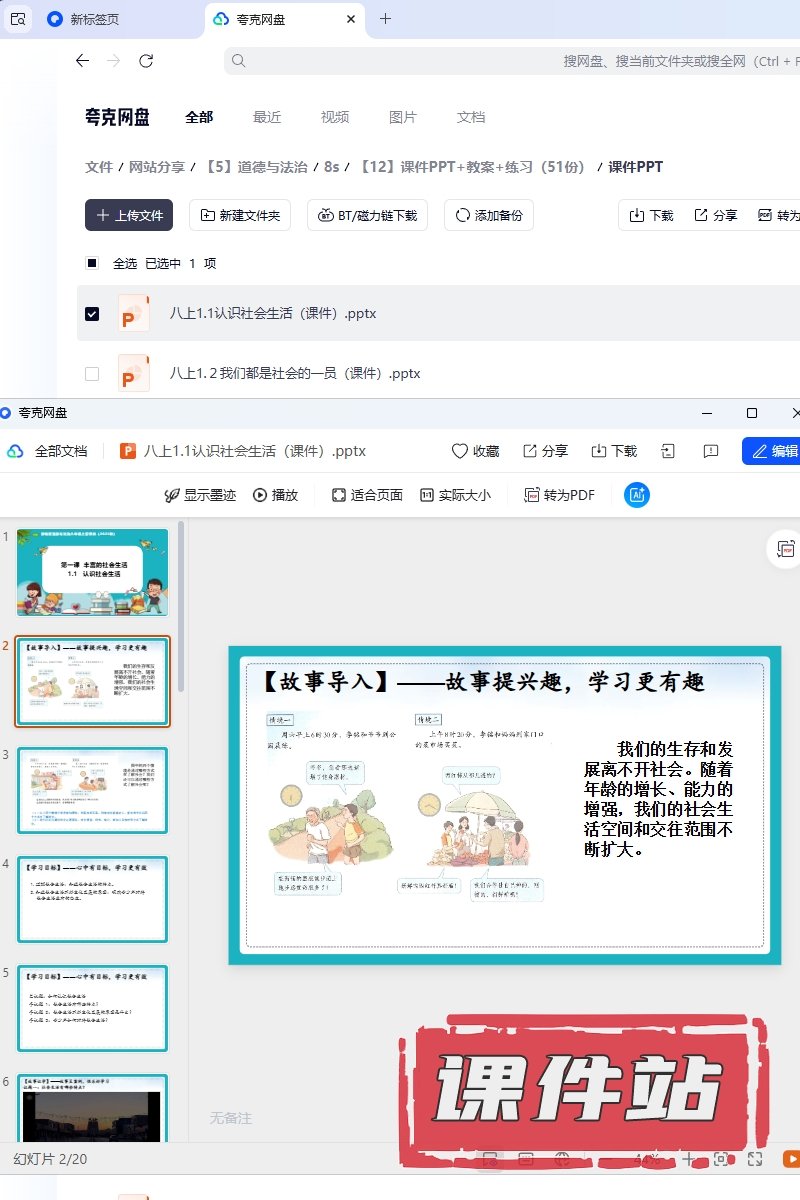
Task: Click the 上传文件 button
Action: [x=129, y=215]
